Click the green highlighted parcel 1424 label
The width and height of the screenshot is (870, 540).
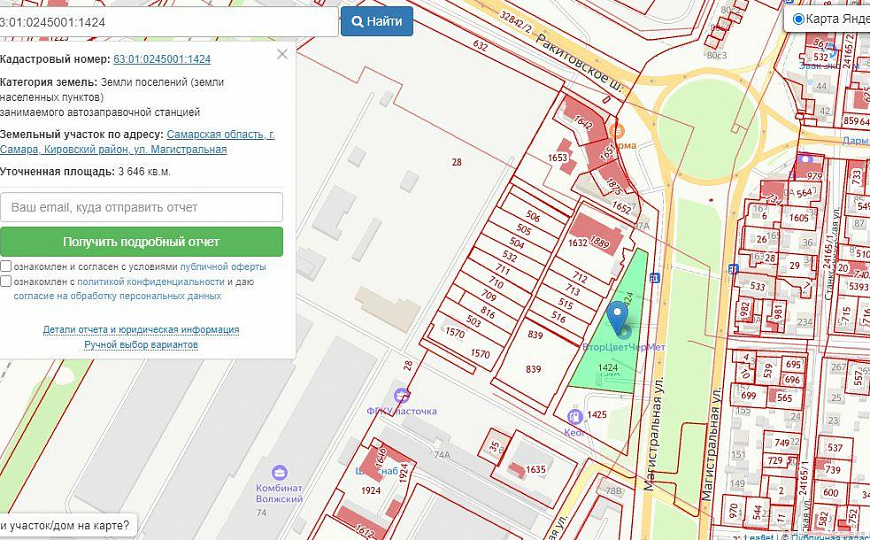click(x=607, y=368)
